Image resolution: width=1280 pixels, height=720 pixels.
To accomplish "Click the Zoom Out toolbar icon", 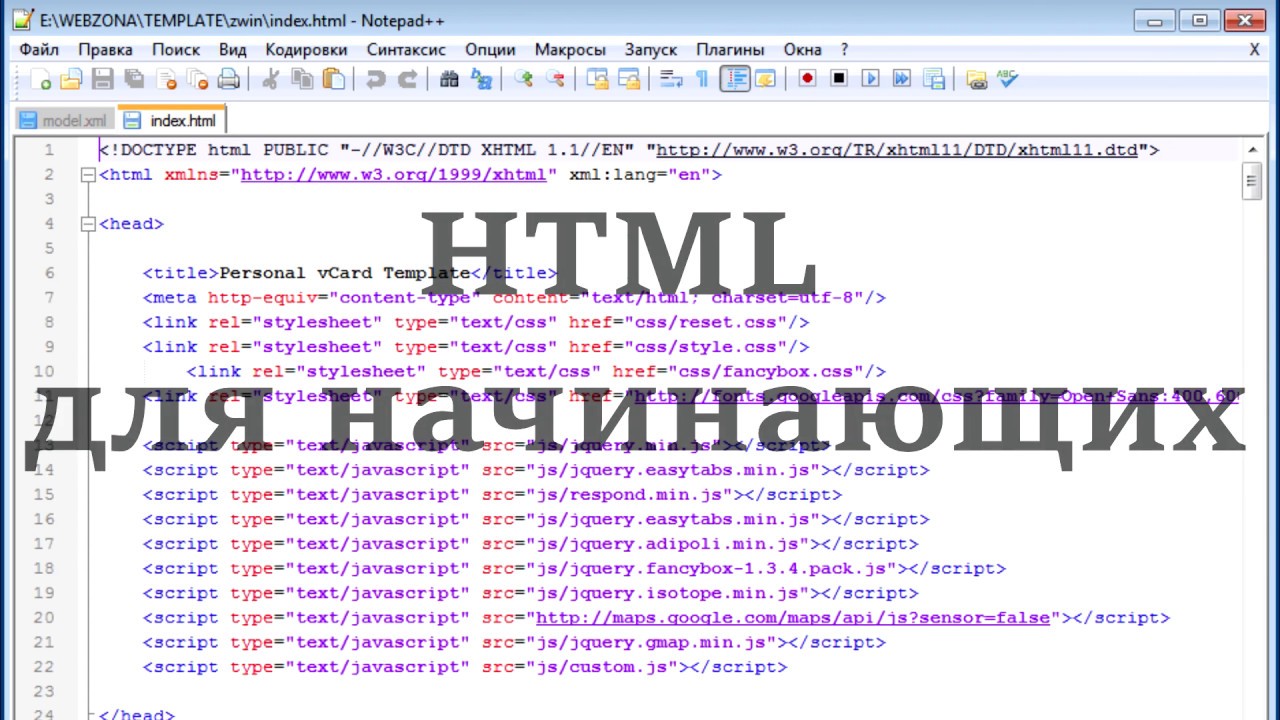I will [x=555, y=79].
